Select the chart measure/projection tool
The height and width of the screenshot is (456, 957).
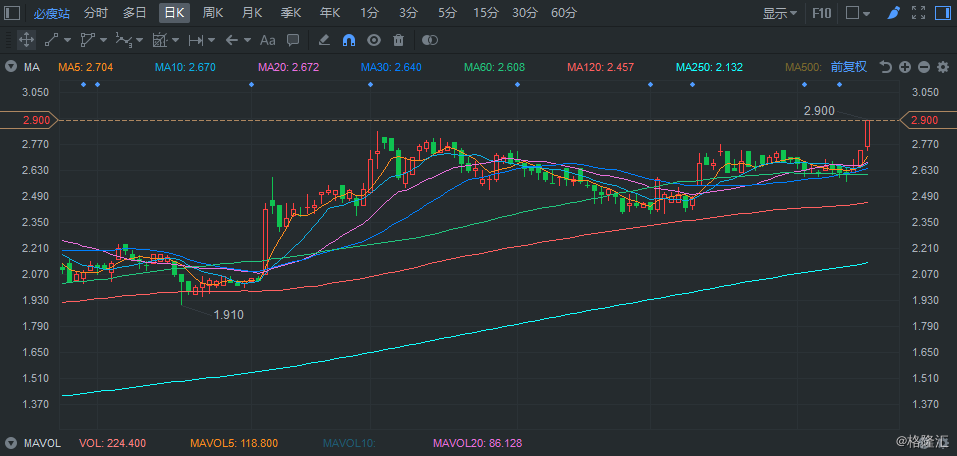pos(160,40)
